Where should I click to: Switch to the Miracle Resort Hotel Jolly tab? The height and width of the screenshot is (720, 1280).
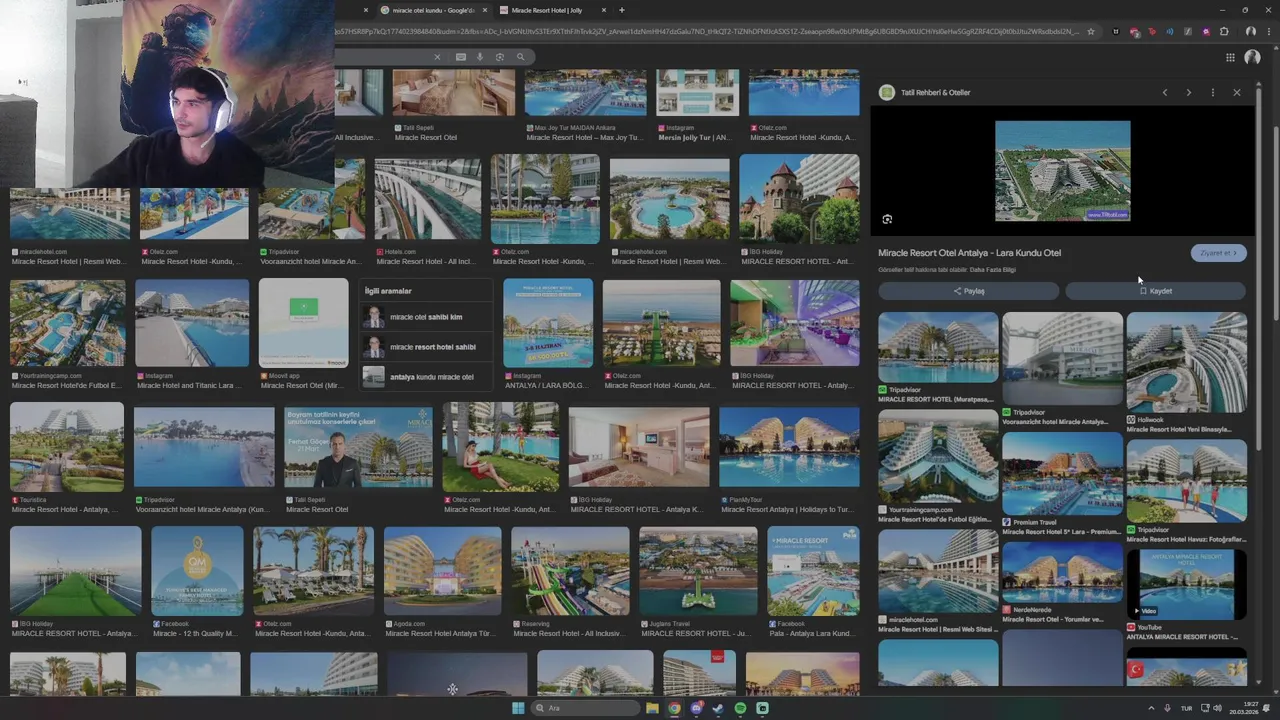coord(548,10)
